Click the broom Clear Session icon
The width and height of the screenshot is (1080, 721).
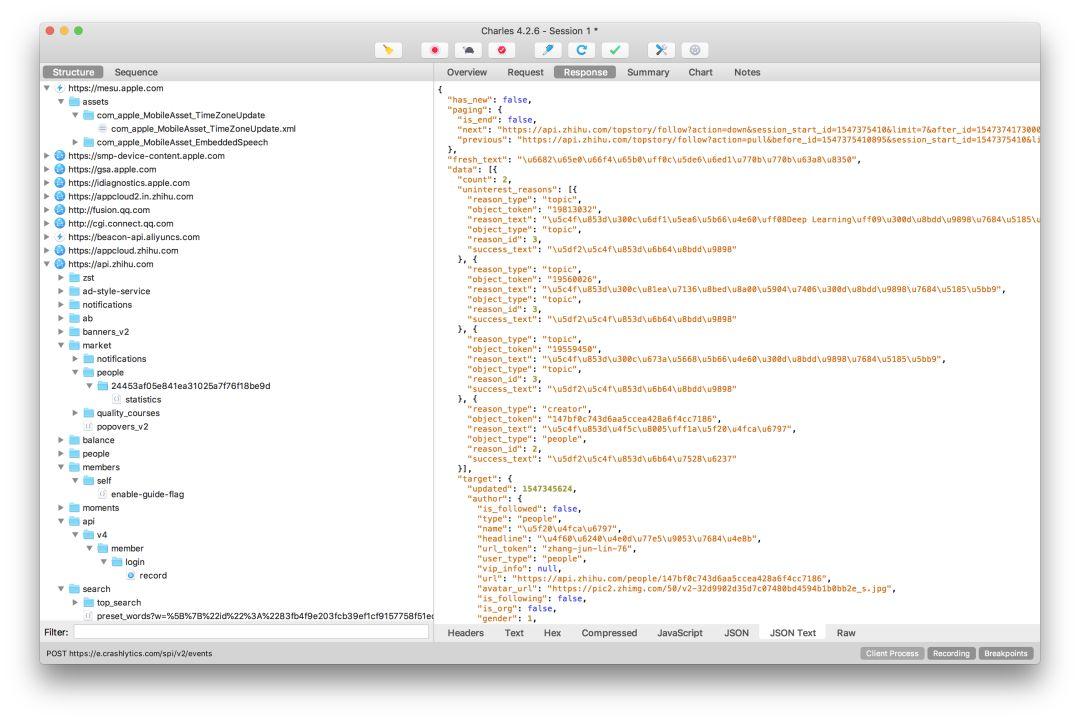(388, 50)
